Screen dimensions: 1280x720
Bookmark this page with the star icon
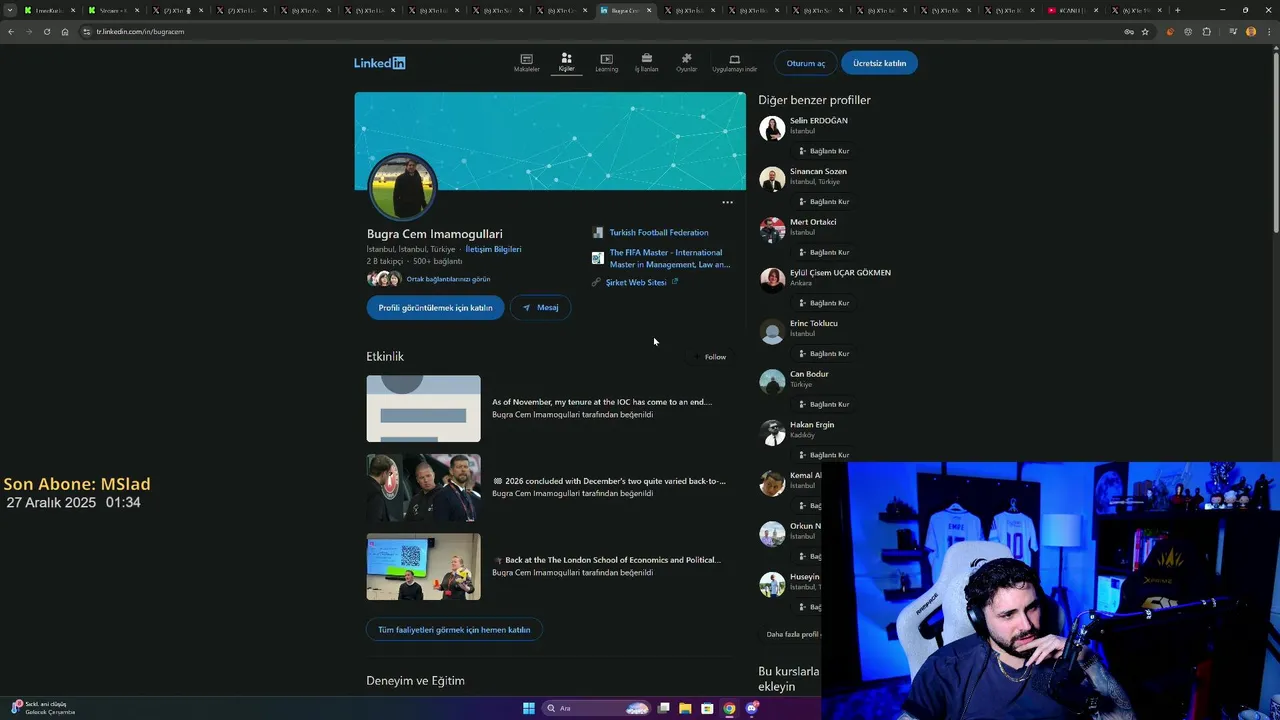(1145, 31)
